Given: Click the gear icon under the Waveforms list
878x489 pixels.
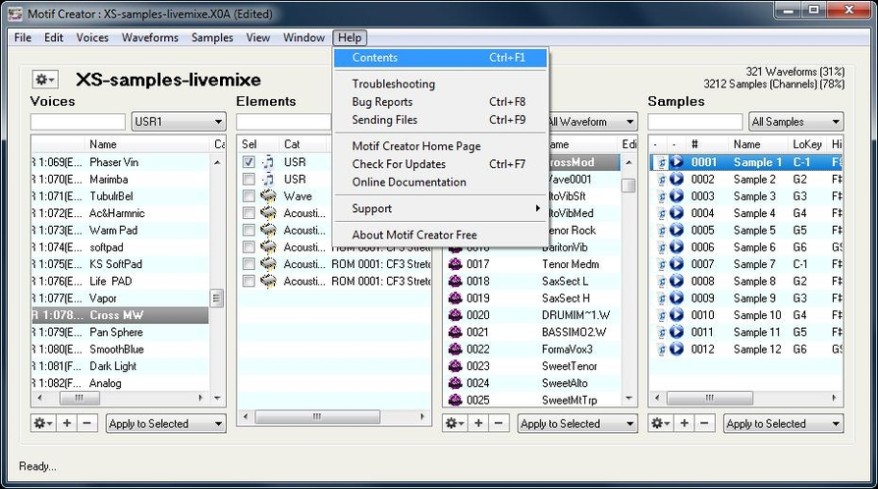Looking at the screenshot, I should coord(455,423).
